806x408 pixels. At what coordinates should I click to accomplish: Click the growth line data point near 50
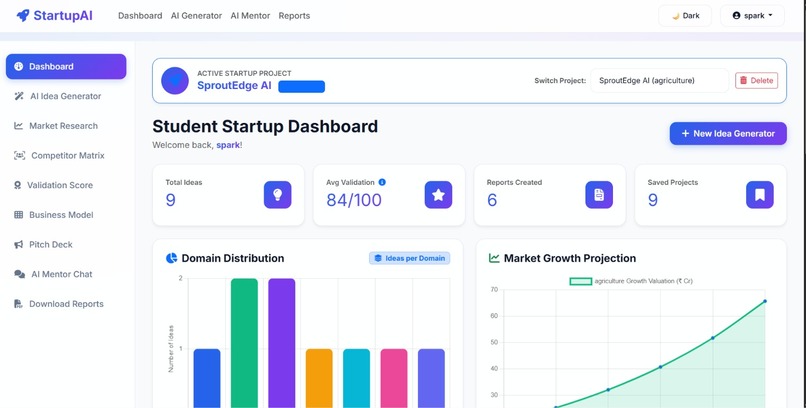[712, 338]
